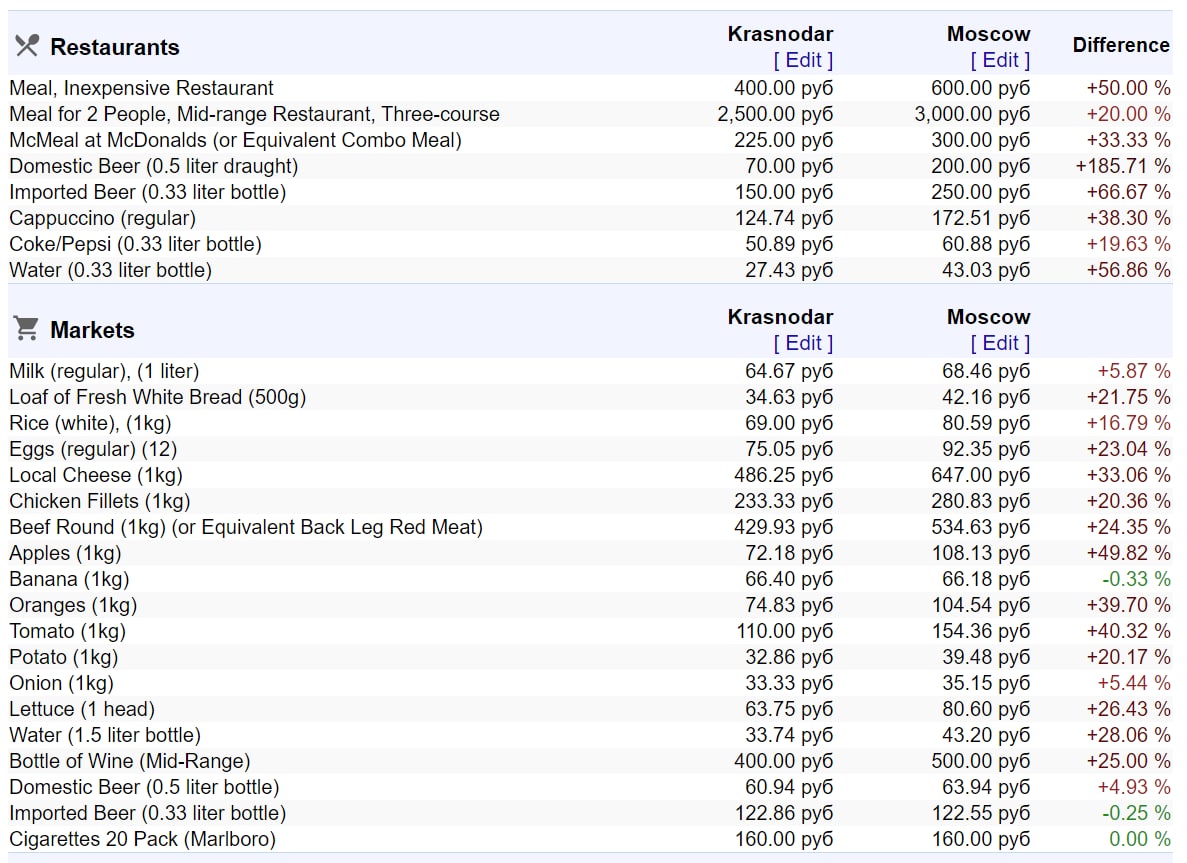Select the Milk (regular), (1 liter) label
This screenshot has height=863, width=1187.
pos(104,372)
